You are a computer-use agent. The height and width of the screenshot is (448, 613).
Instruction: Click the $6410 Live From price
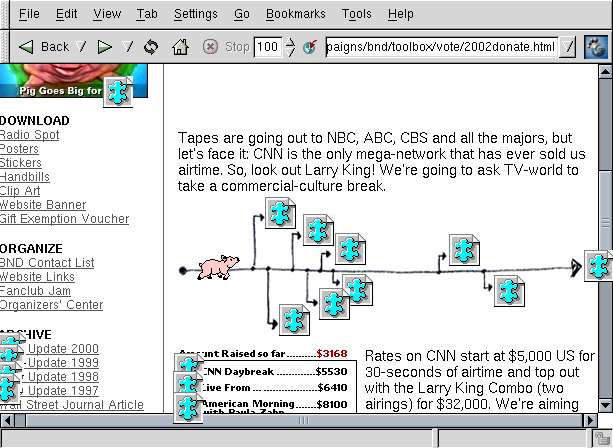[332, 387]
